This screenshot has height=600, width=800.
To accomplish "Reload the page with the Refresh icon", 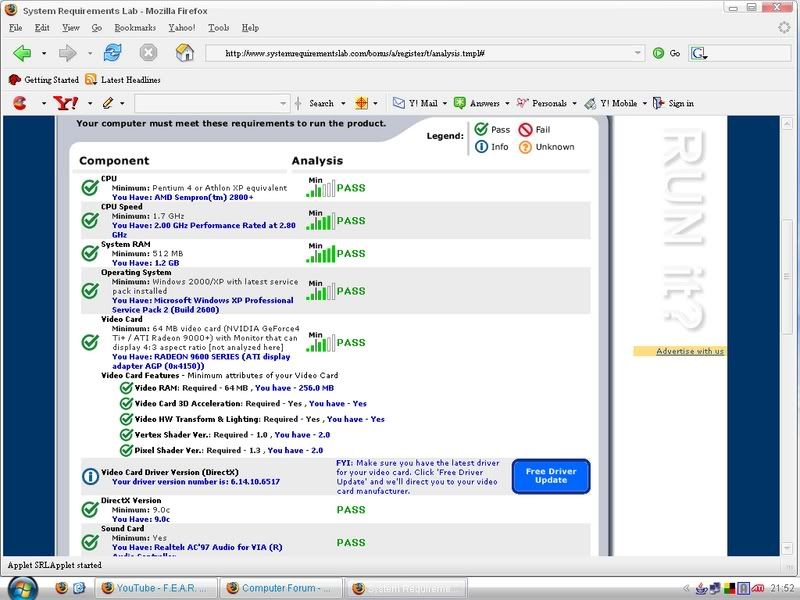I will [112, 53].
